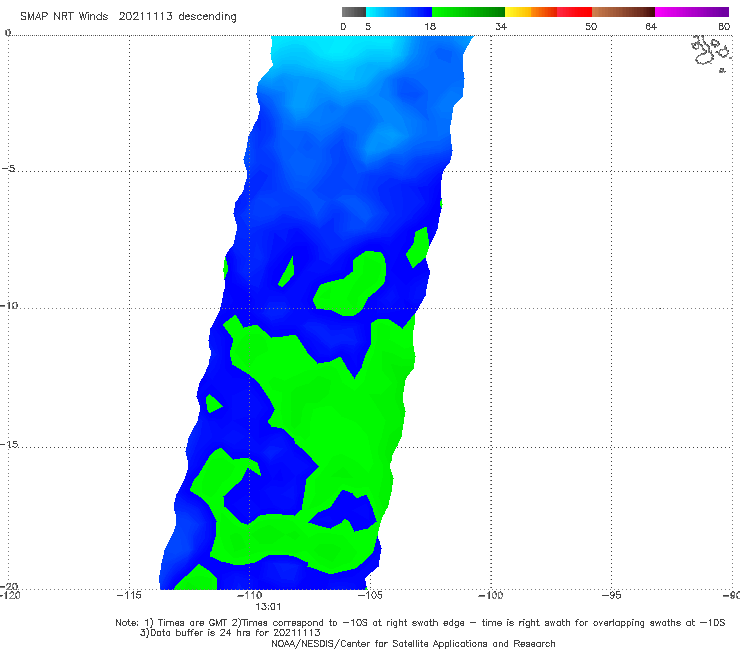Image resolution: width=740 pixels, height=650 pixels.
Task: Click the title text 'SMAP NRT Winds 20211113 descending'
Action: (x=128, y=17)
